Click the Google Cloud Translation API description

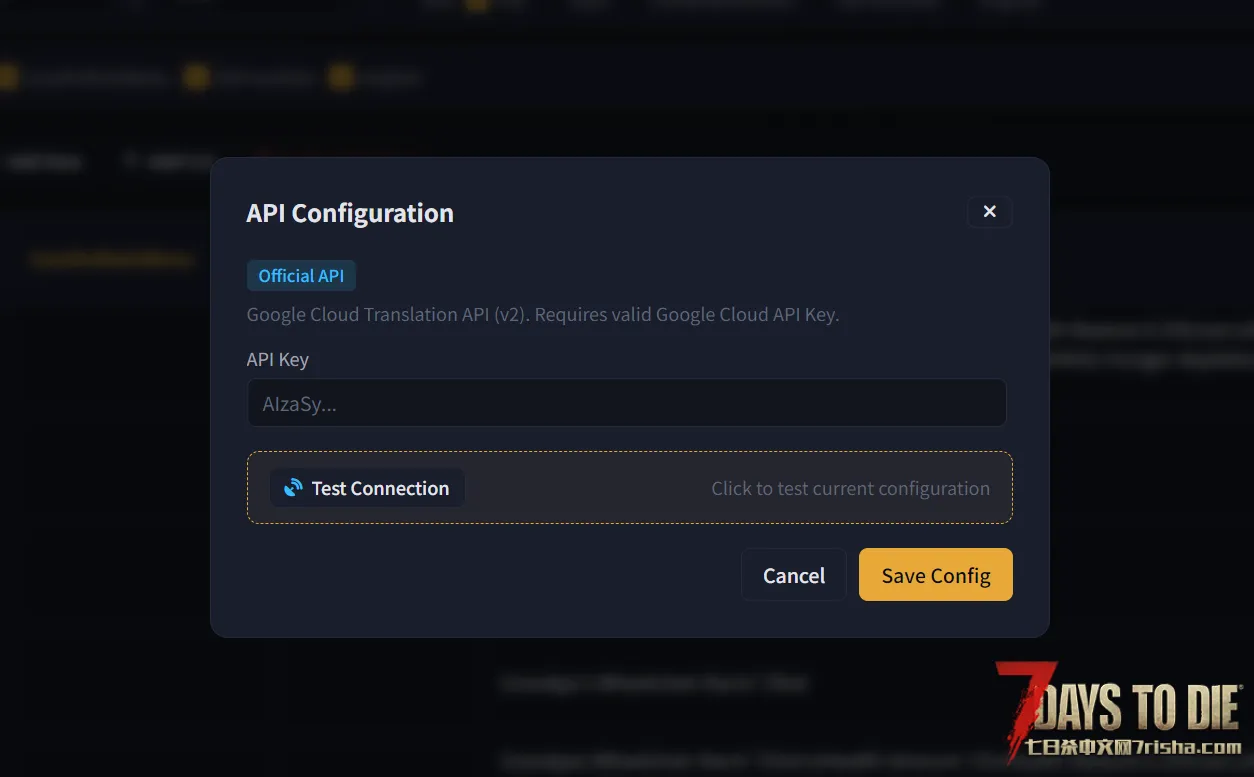pos(542,314)
